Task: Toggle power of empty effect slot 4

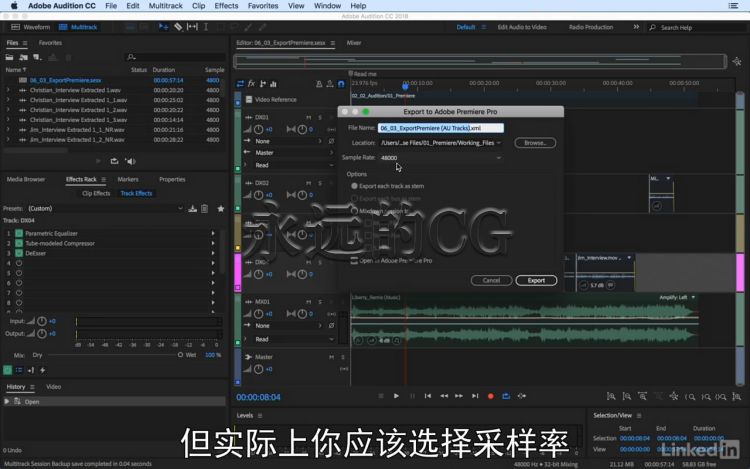Action: (x=19, y=263)
